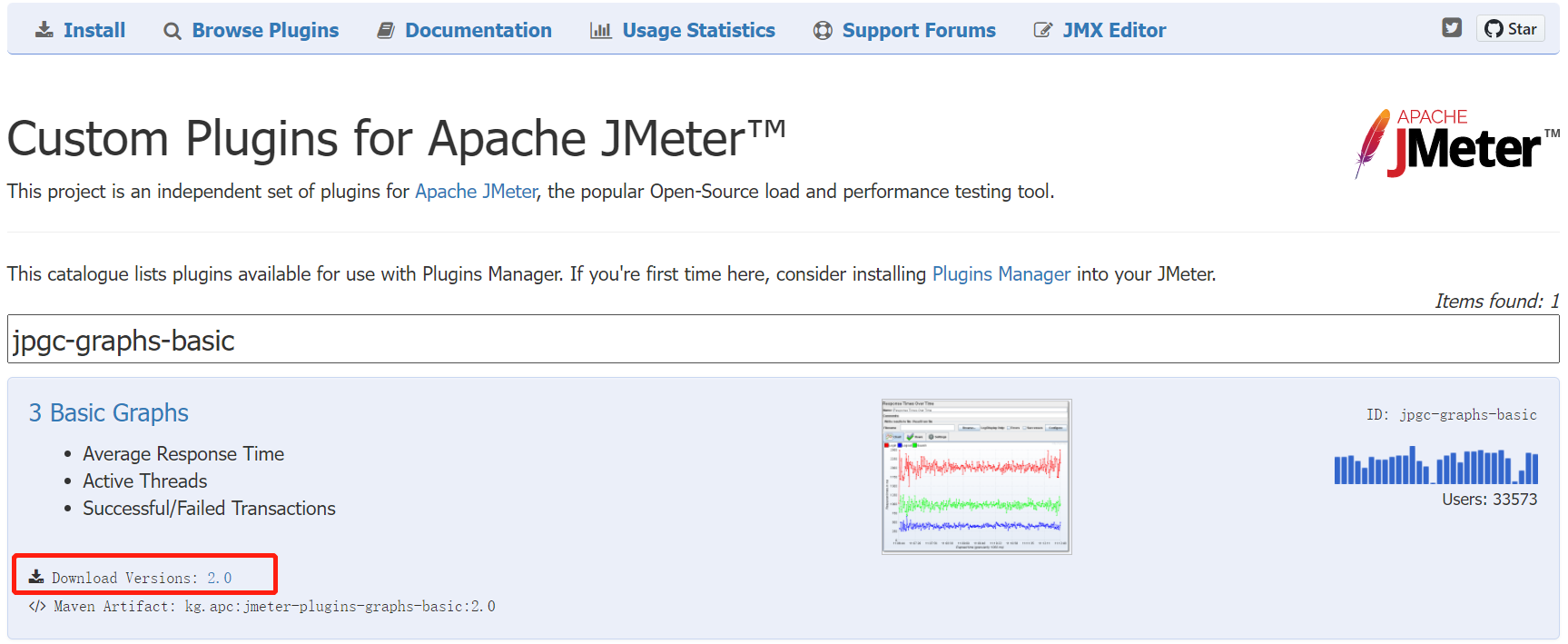Open the Documentation menu link
This screenshot has height=644, width=1568.
coord(478,31)
